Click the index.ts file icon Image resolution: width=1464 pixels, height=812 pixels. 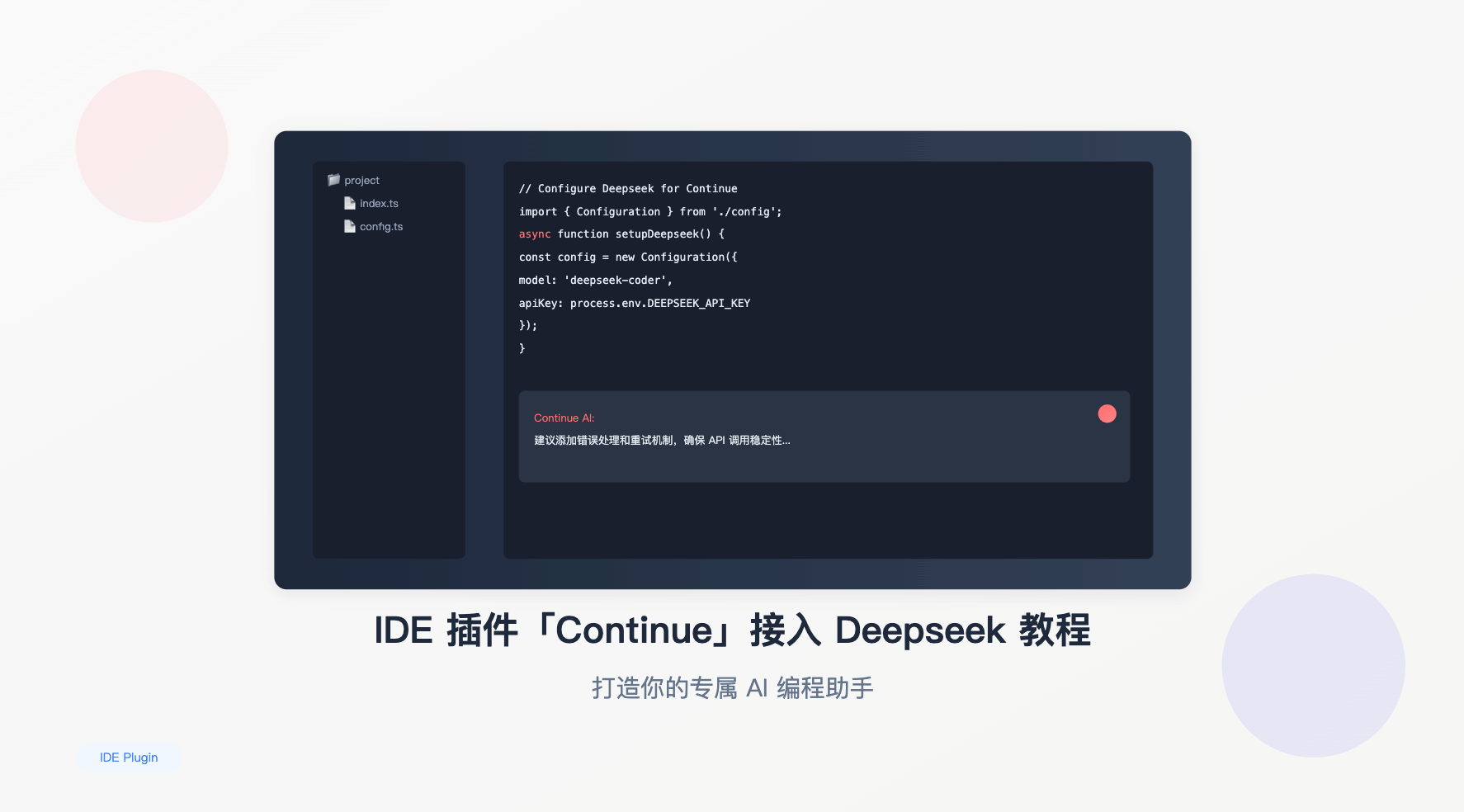pos(350,203)
